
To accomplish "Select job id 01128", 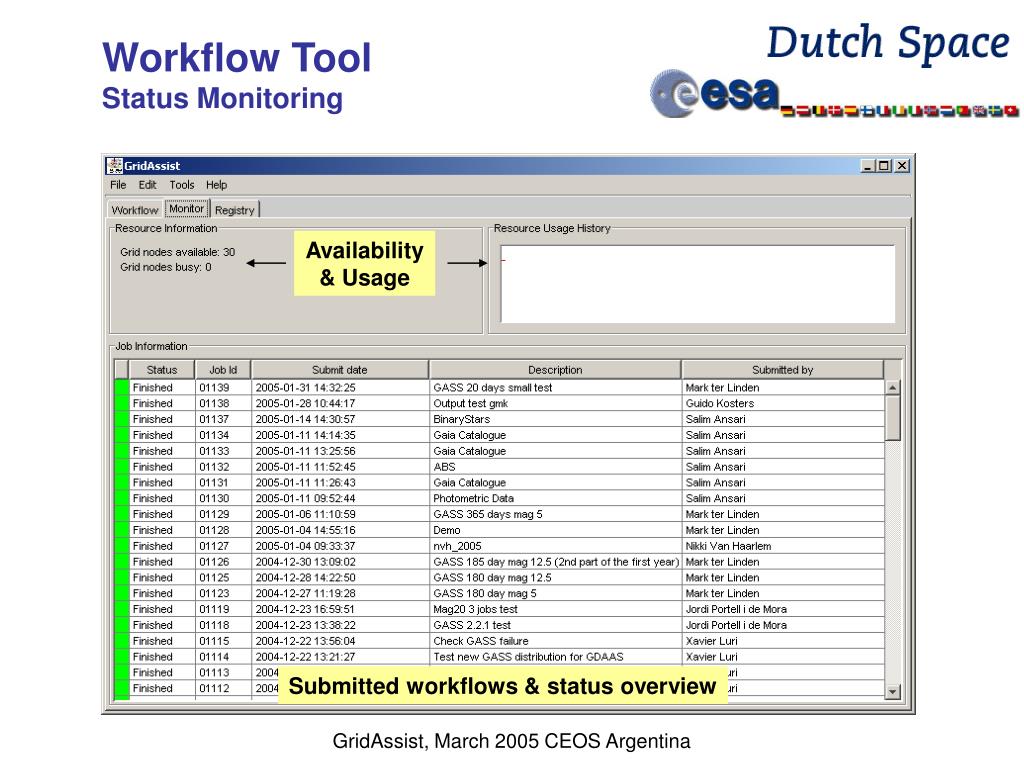I will (223, 530).
